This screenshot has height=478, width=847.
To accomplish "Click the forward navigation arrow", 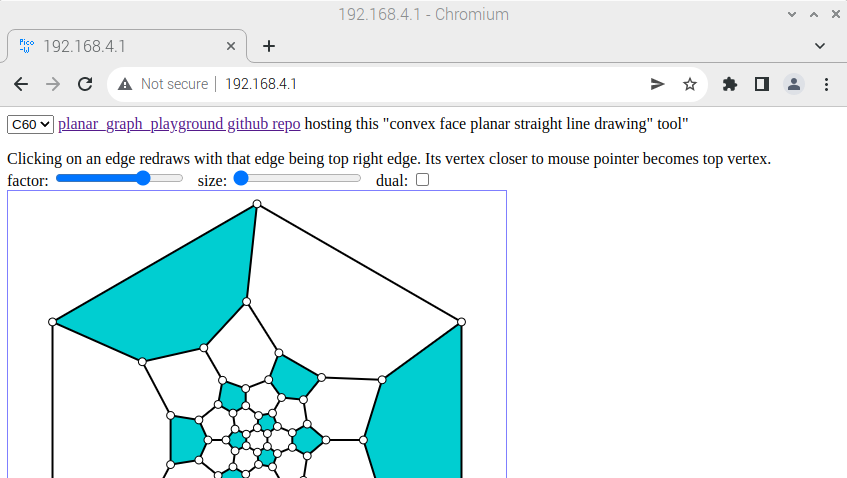I will [x=53, y=84].
